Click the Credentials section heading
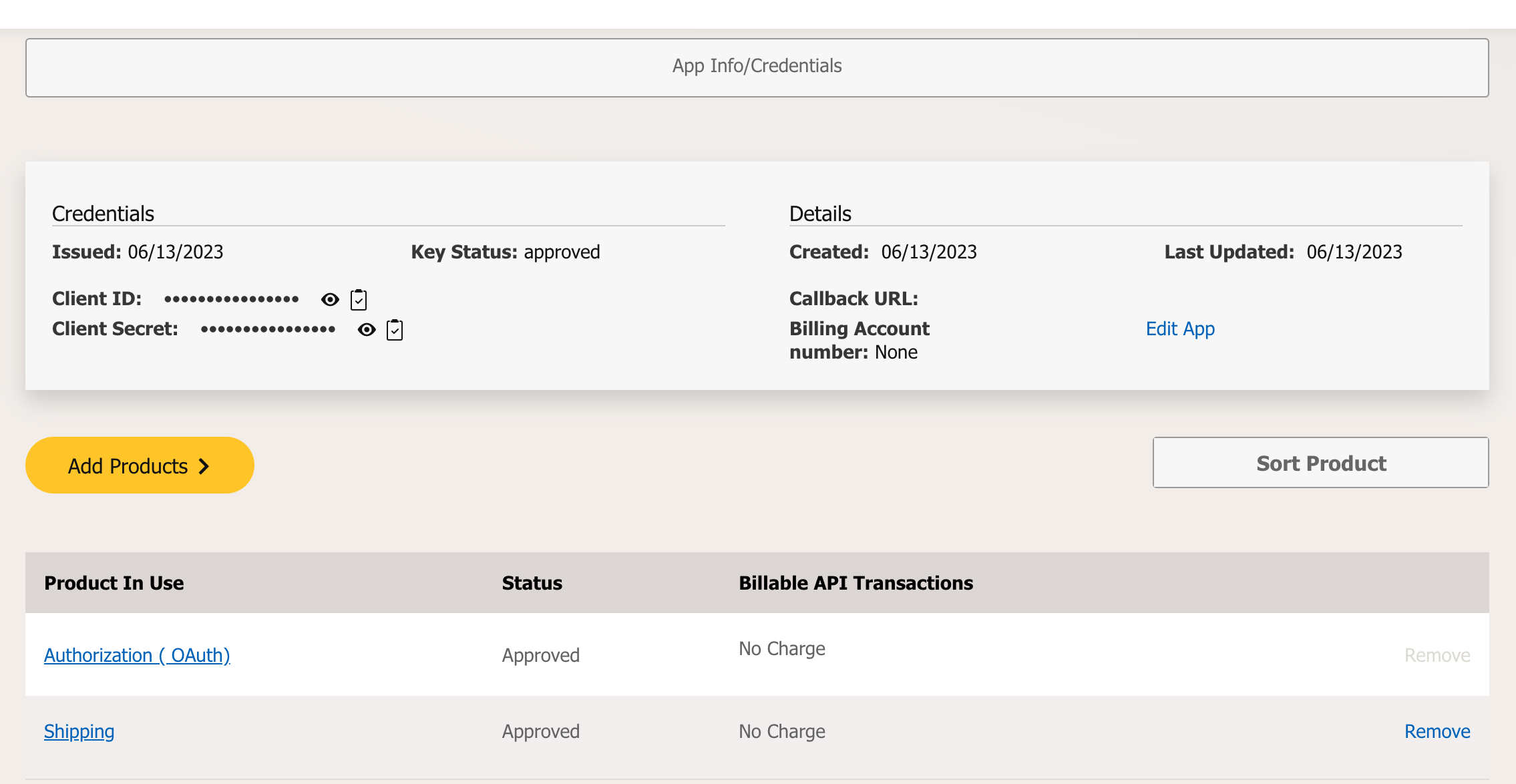Image resolution: width=1516 pixels, height=784 pixels. [103, 214]
